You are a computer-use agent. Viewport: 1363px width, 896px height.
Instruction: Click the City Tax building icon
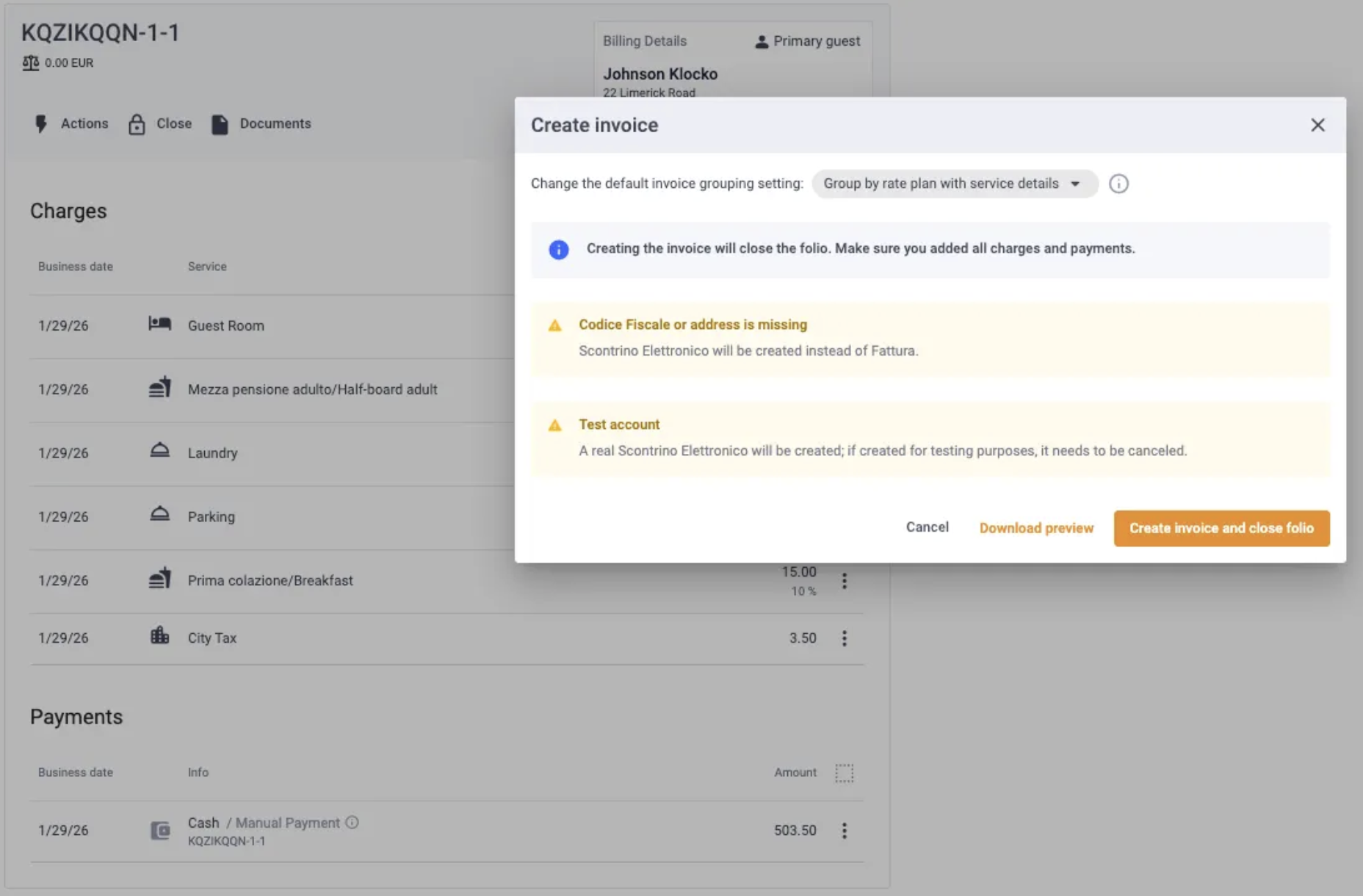(159, 635)
